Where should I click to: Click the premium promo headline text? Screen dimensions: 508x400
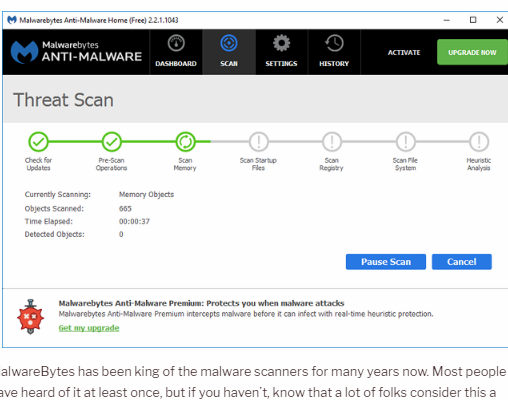(x=201, y=303)
